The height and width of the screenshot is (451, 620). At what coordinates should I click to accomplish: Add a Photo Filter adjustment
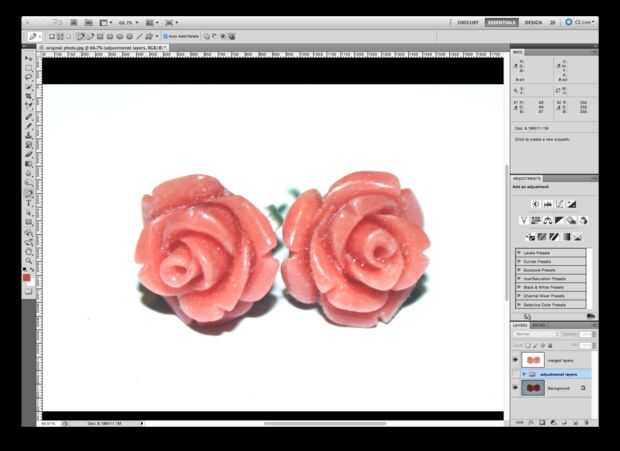[x=571, y=220]
